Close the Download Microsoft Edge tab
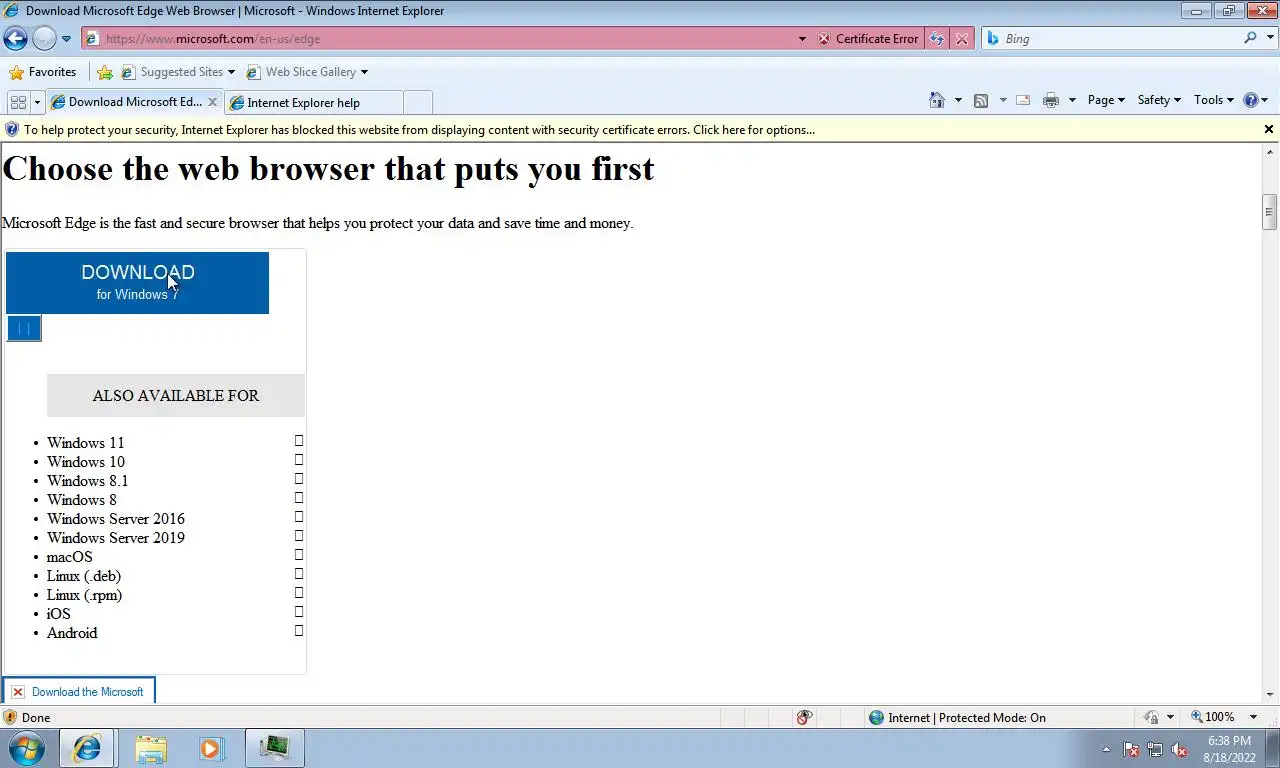 click(x=212, y=102)
